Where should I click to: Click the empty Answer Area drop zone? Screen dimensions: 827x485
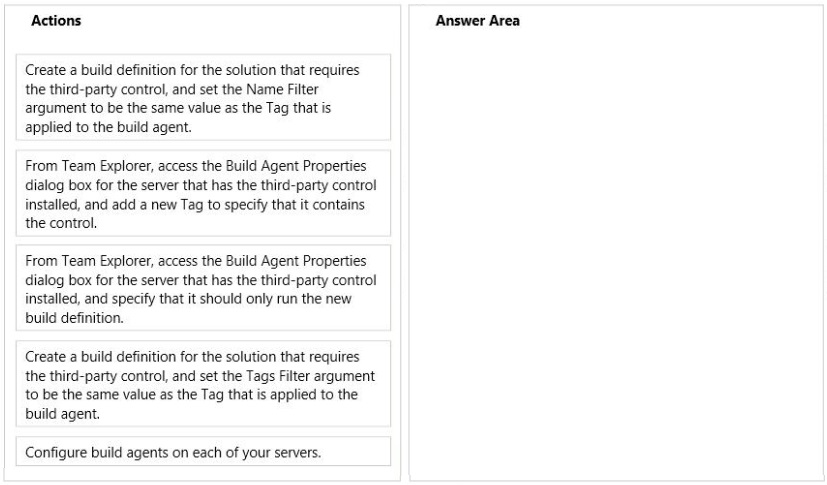[616, 253]
